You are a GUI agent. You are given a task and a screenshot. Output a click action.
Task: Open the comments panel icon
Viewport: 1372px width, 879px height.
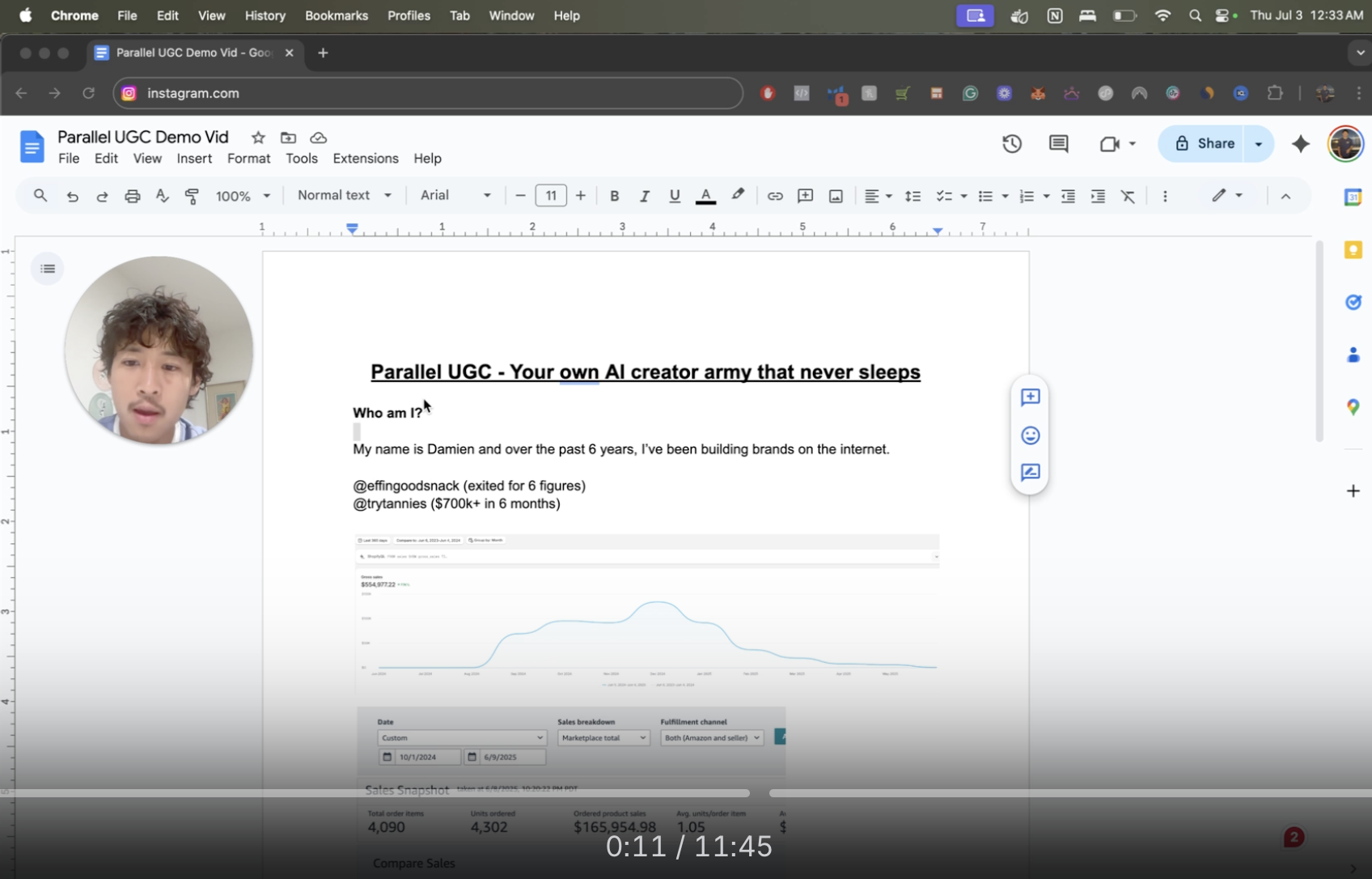(x=1058, y=144)
